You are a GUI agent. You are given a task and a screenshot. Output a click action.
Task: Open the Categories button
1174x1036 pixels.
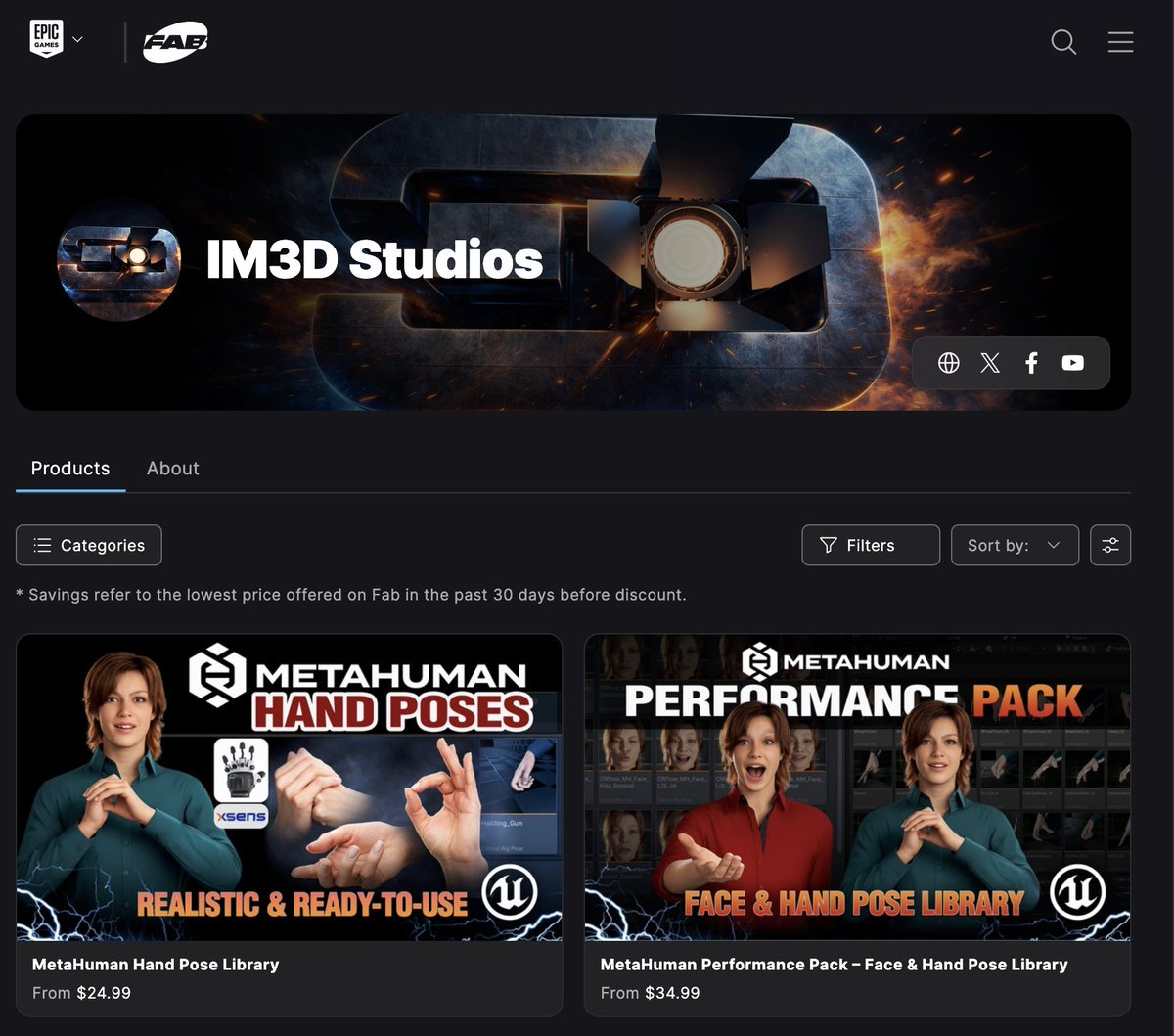tap(89, 546)
